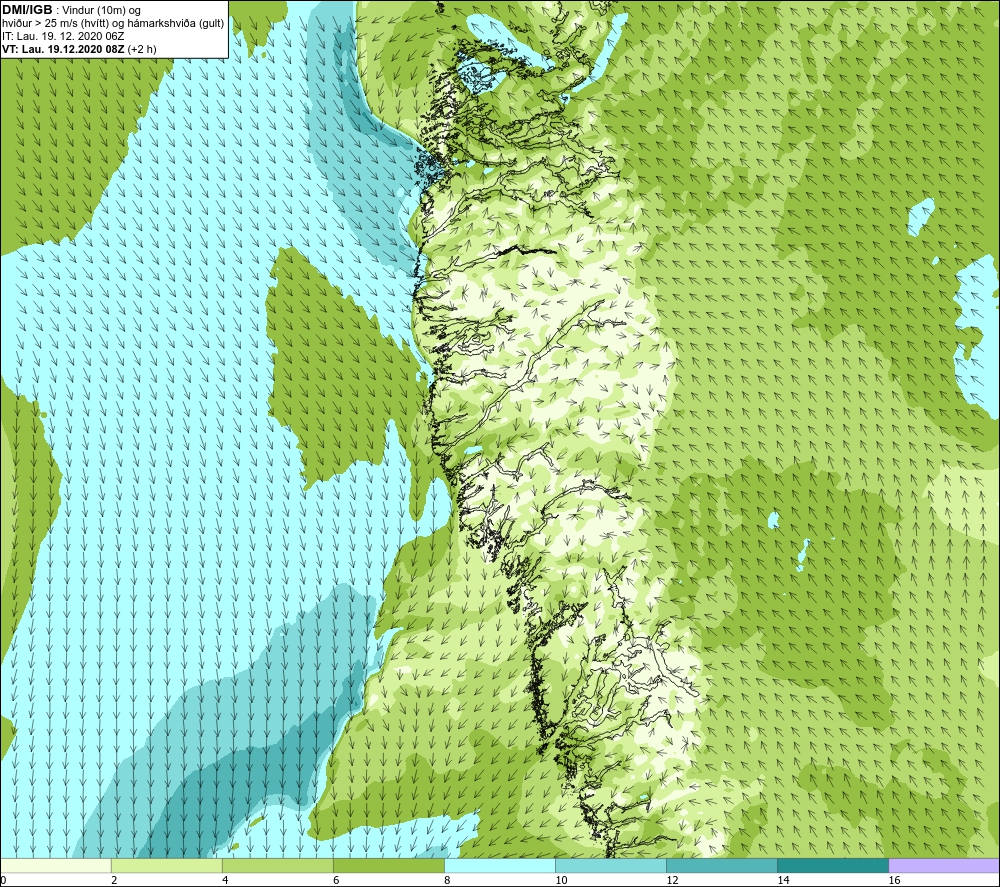
Task: Click the scale label '0'
Action: [4, 880]
